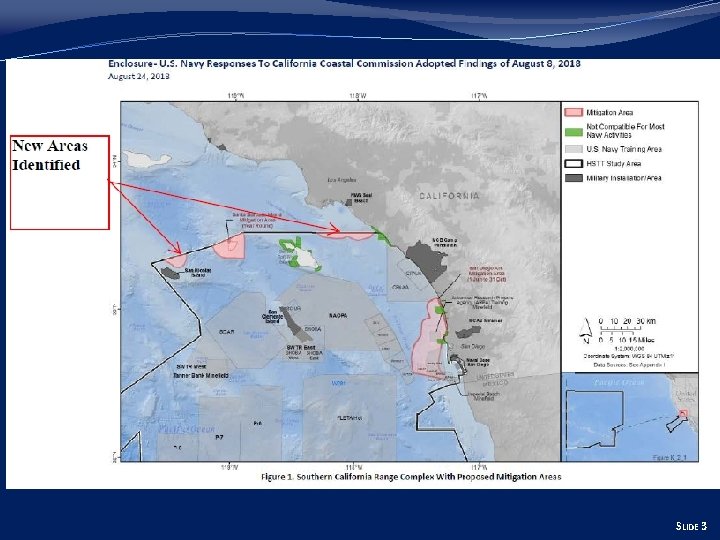Click the Santa Barbara Island Mitigation Area label
This screenshot has width=720, height=540.
tap(257, 220)
